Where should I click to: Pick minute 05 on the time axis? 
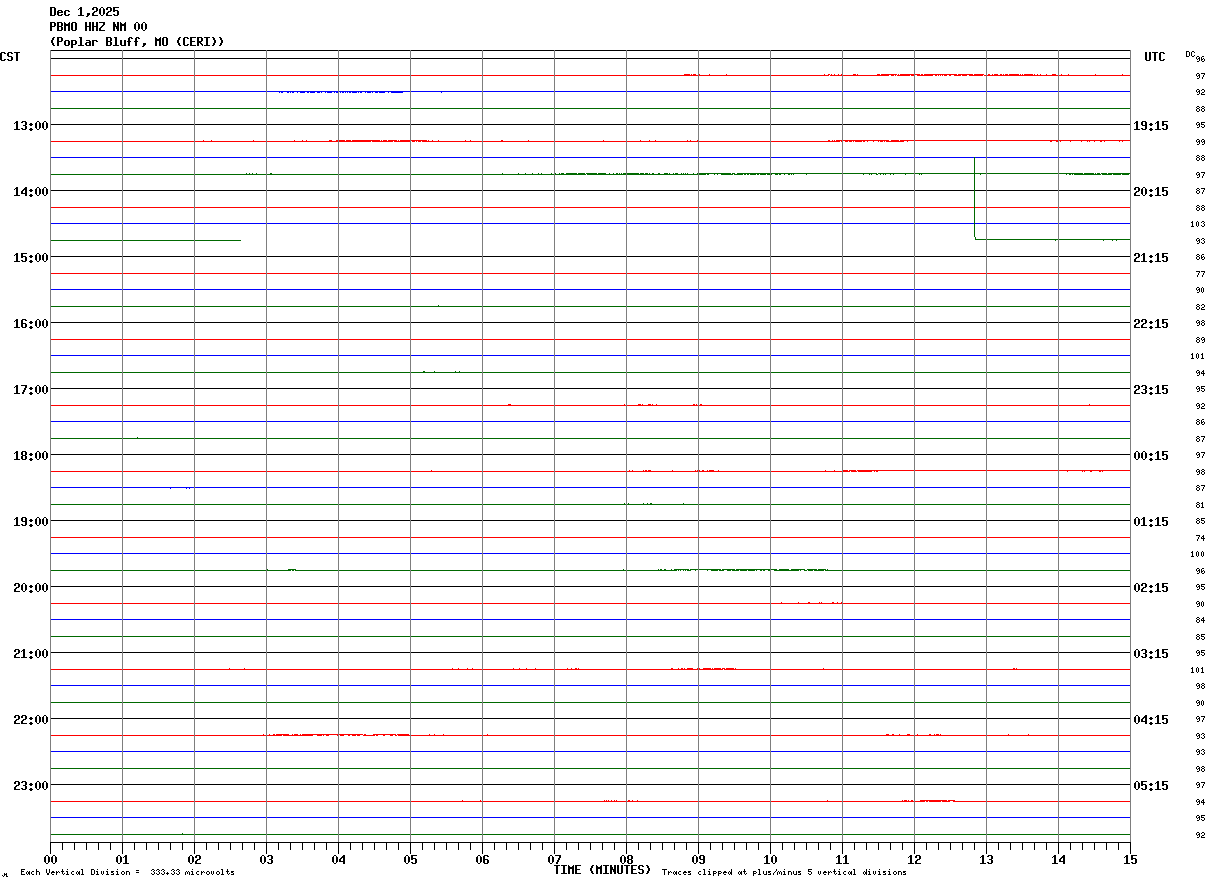coord(410,859)
